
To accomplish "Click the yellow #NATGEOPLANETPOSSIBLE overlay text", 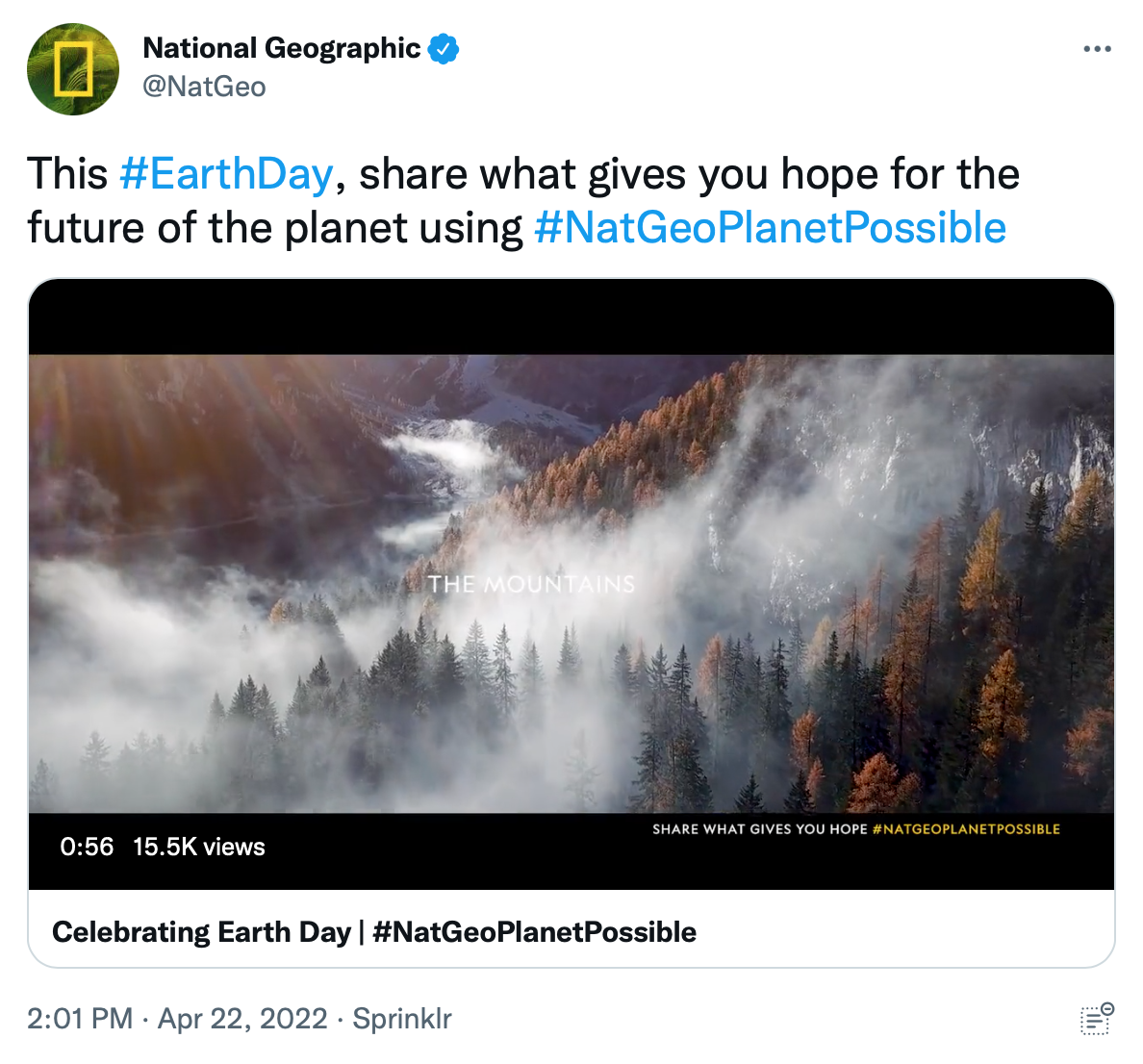I will coord(972,828).
